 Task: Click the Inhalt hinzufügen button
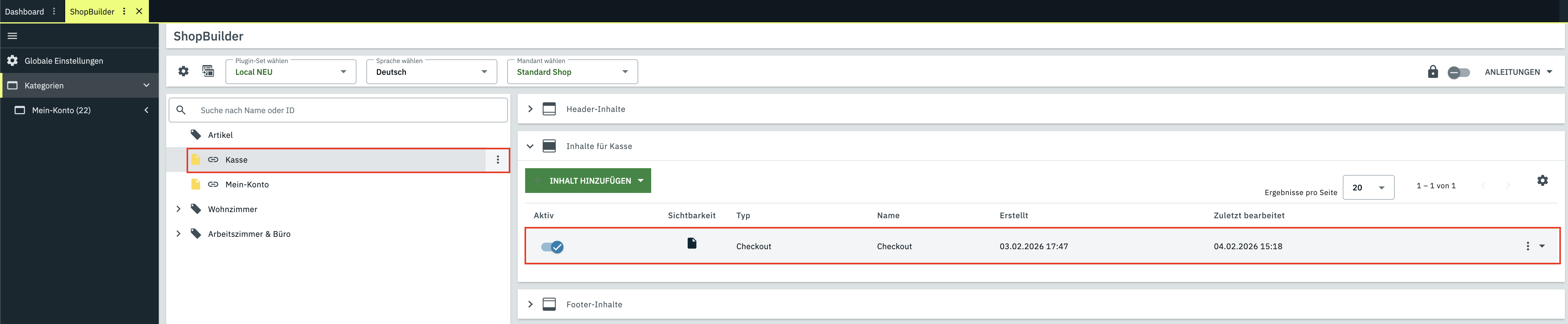[588, 181]
